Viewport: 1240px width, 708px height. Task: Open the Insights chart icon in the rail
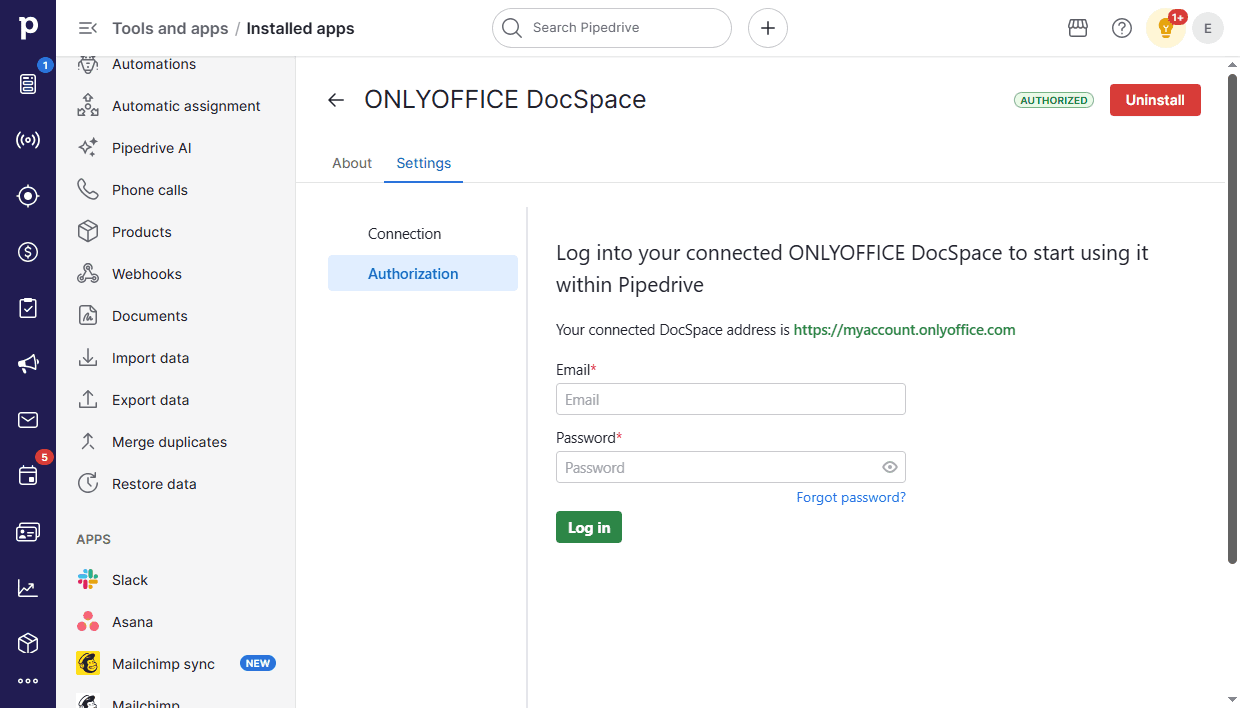pos(28,588)
